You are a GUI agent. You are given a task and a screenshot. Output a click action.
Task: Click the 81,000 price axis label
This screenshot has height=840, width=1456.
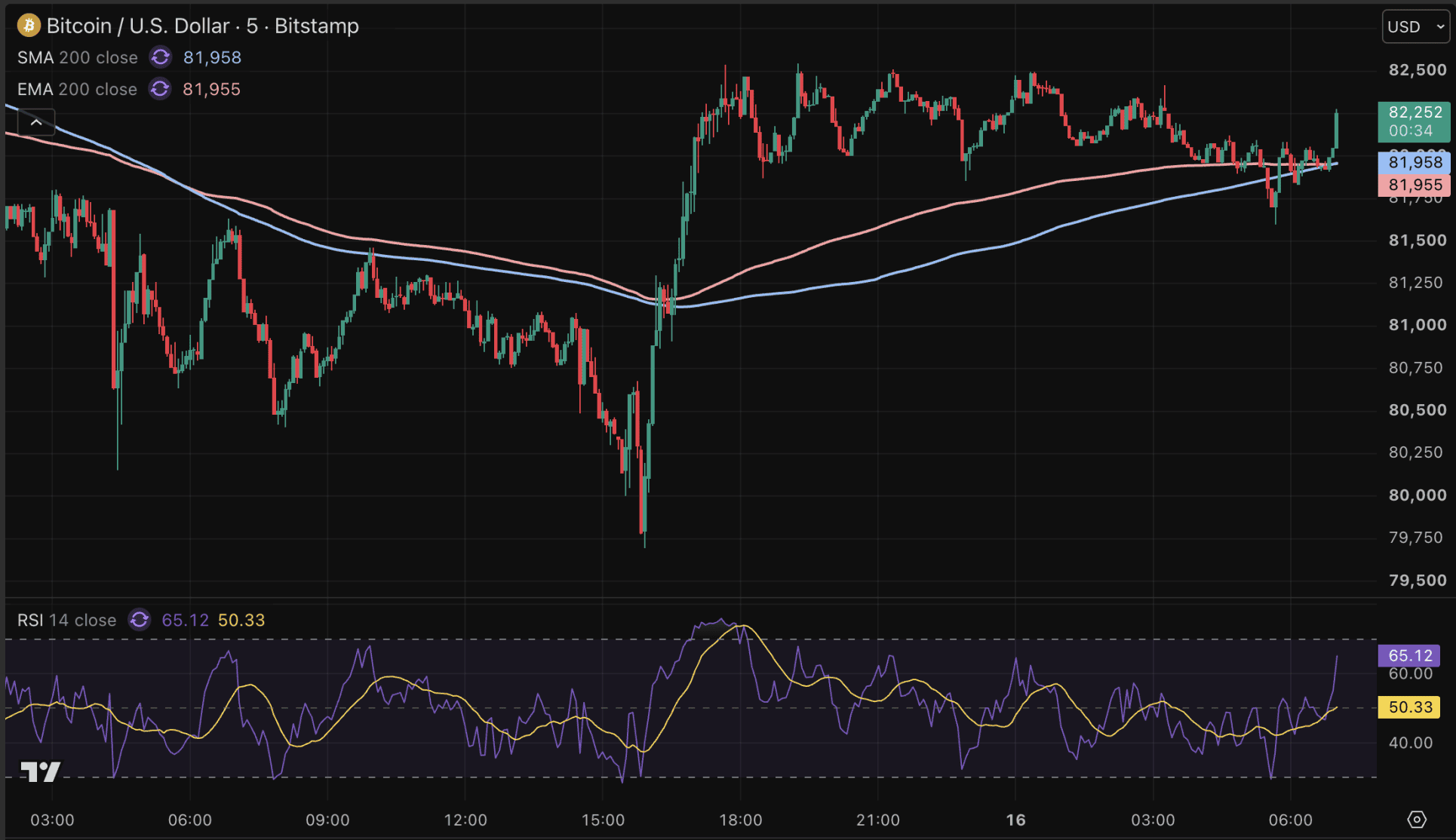pyautogui.click(x=1418, y=325)
